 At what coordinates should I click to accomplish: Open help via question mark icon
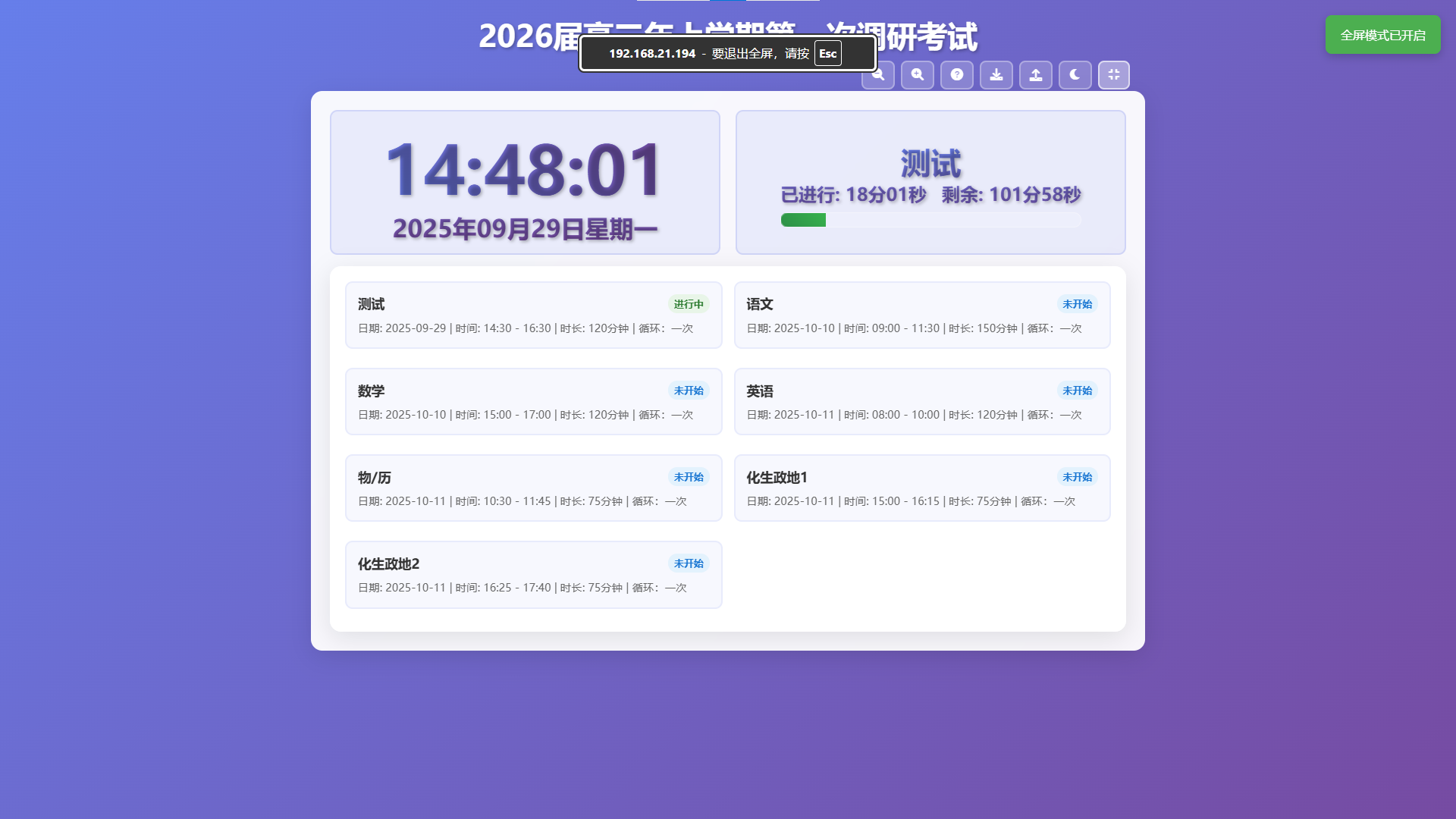[x=957, y=75]
